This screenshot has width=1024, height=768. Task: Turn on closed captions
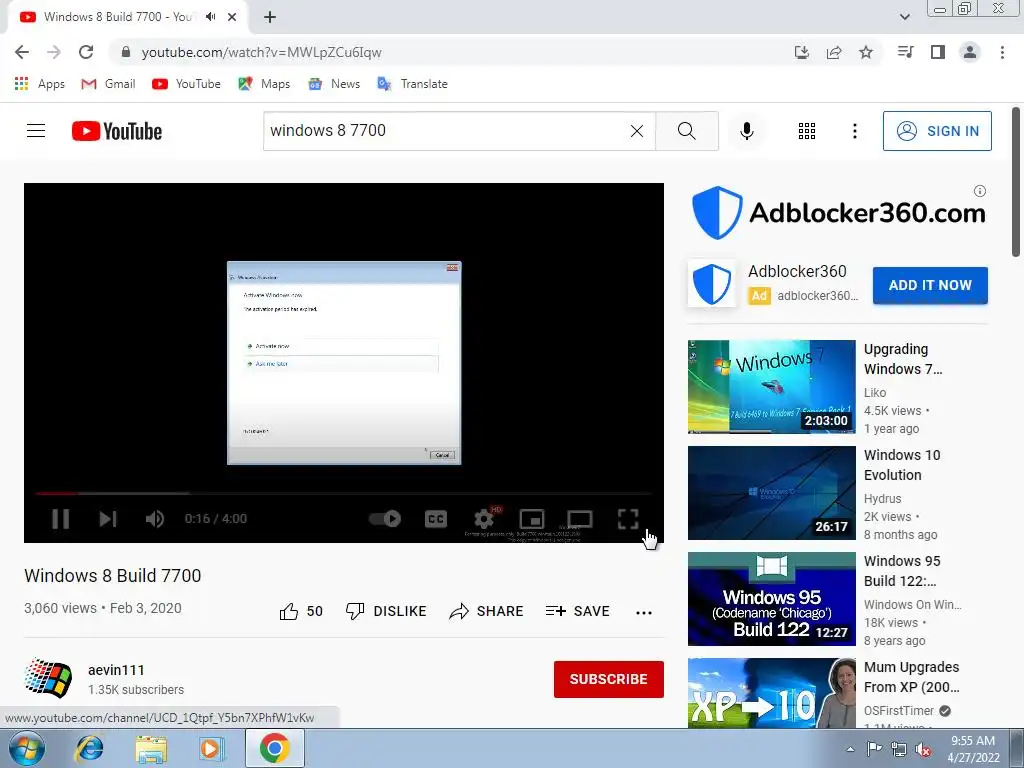tap(436, 519)
